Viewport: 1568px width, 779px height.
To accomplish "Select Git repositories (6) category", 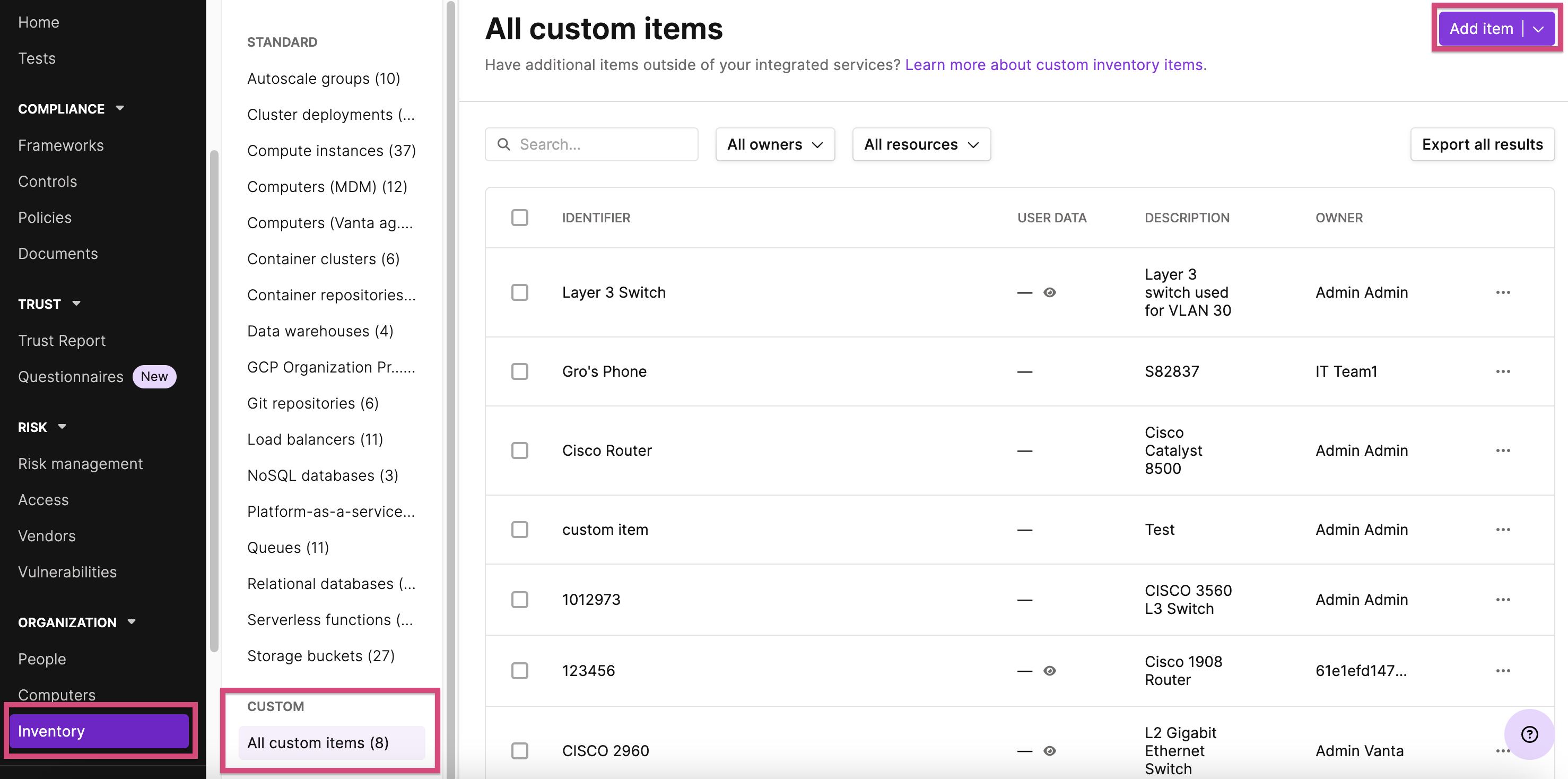I will [x=313, y=403].
